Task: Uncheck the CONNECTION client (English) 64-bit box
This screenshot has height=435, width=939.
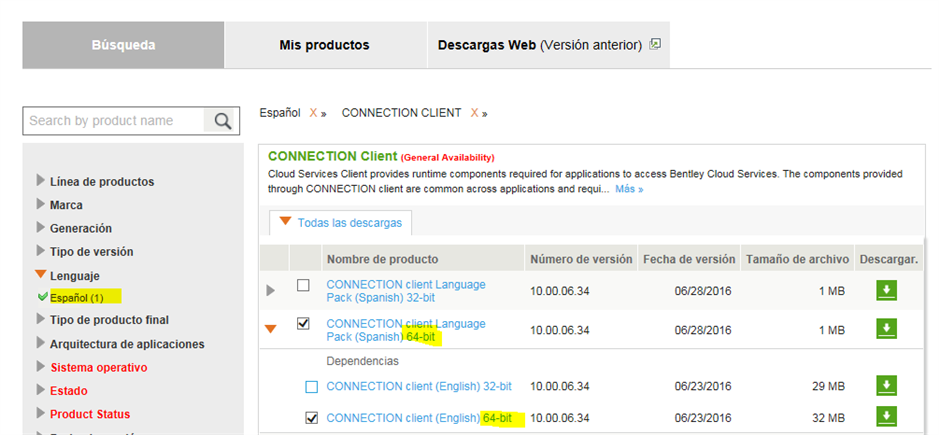Action: point(311,418)
